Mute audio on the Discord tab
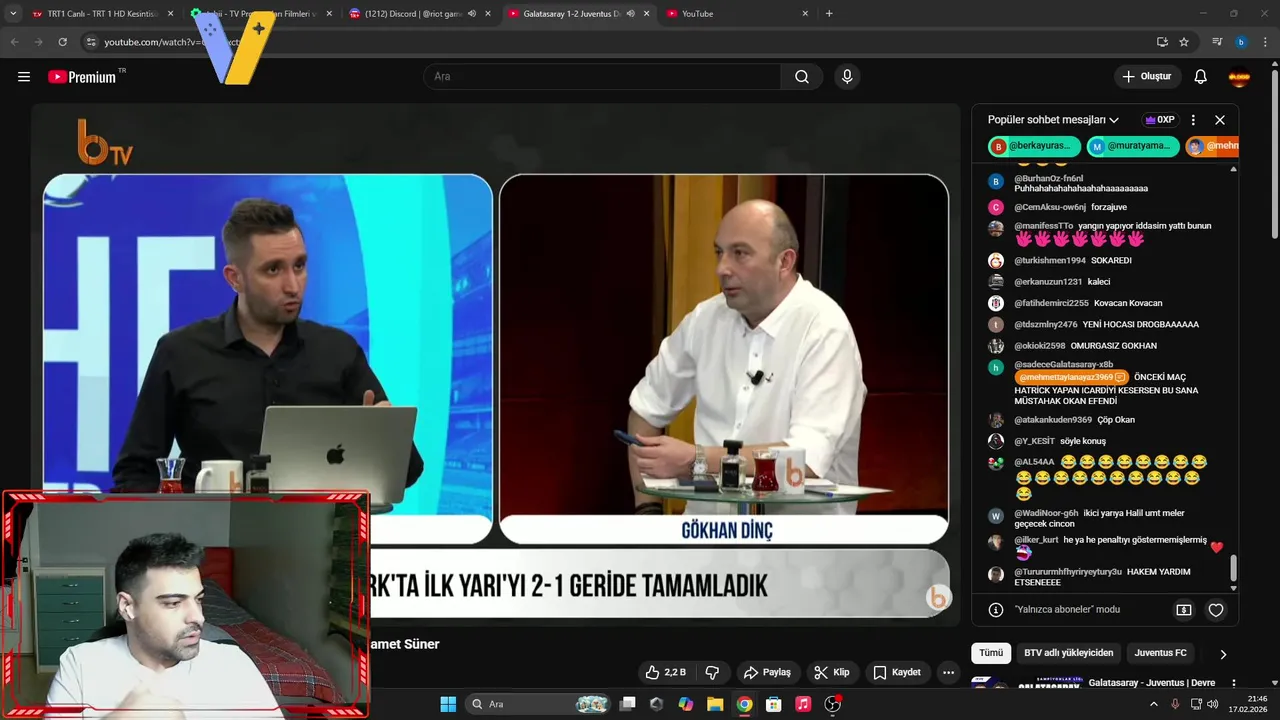This screenshot has width=1280, height=720. pyautogui.click(x=472, y=14)
